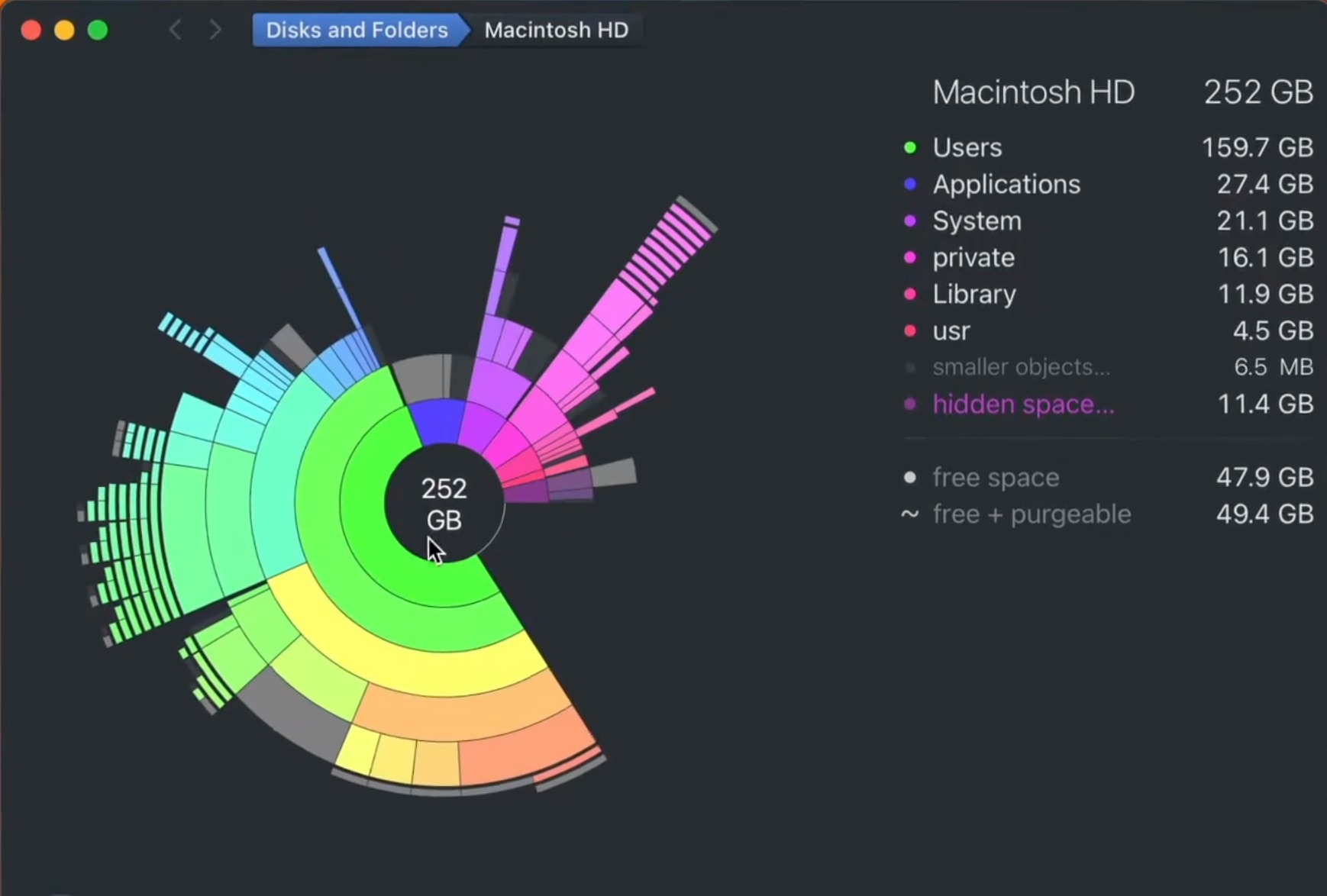Click the green Users color dot

pos(910,147)
